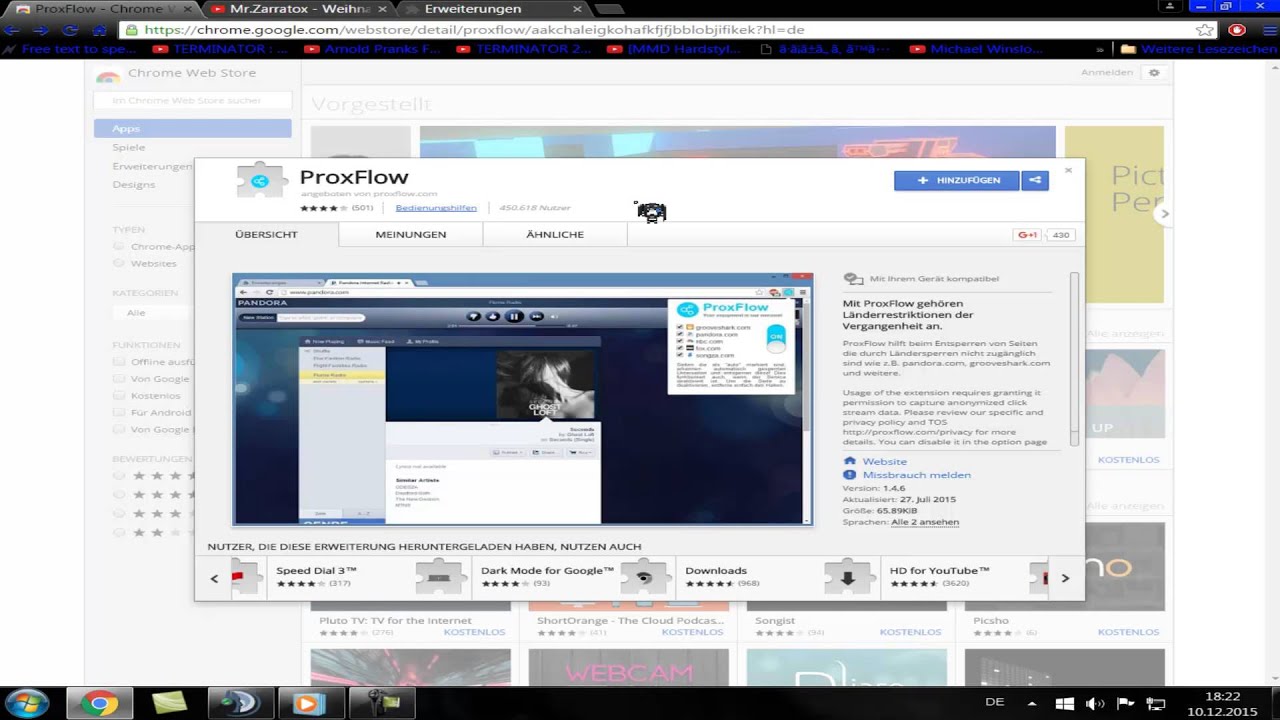This screenshot has height=720, width=1280.
Task: Click the Google +1 button
Action: (x=1027, y=235)
